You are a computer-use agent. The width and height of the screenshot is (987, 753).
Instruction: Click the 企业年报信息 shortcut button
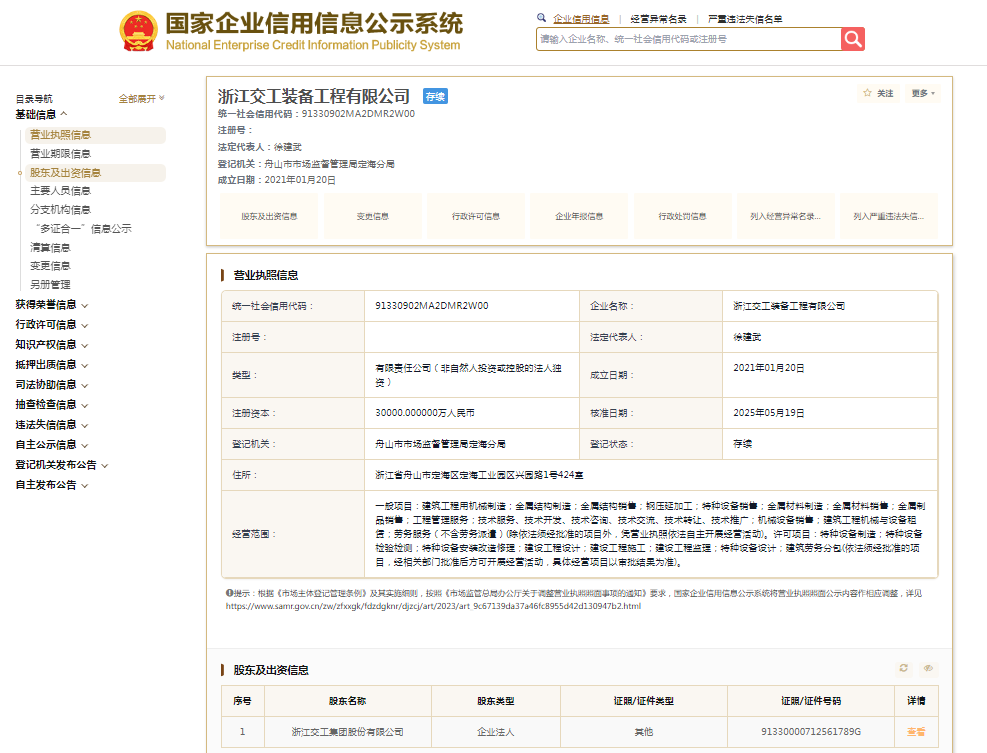[580, 216]
